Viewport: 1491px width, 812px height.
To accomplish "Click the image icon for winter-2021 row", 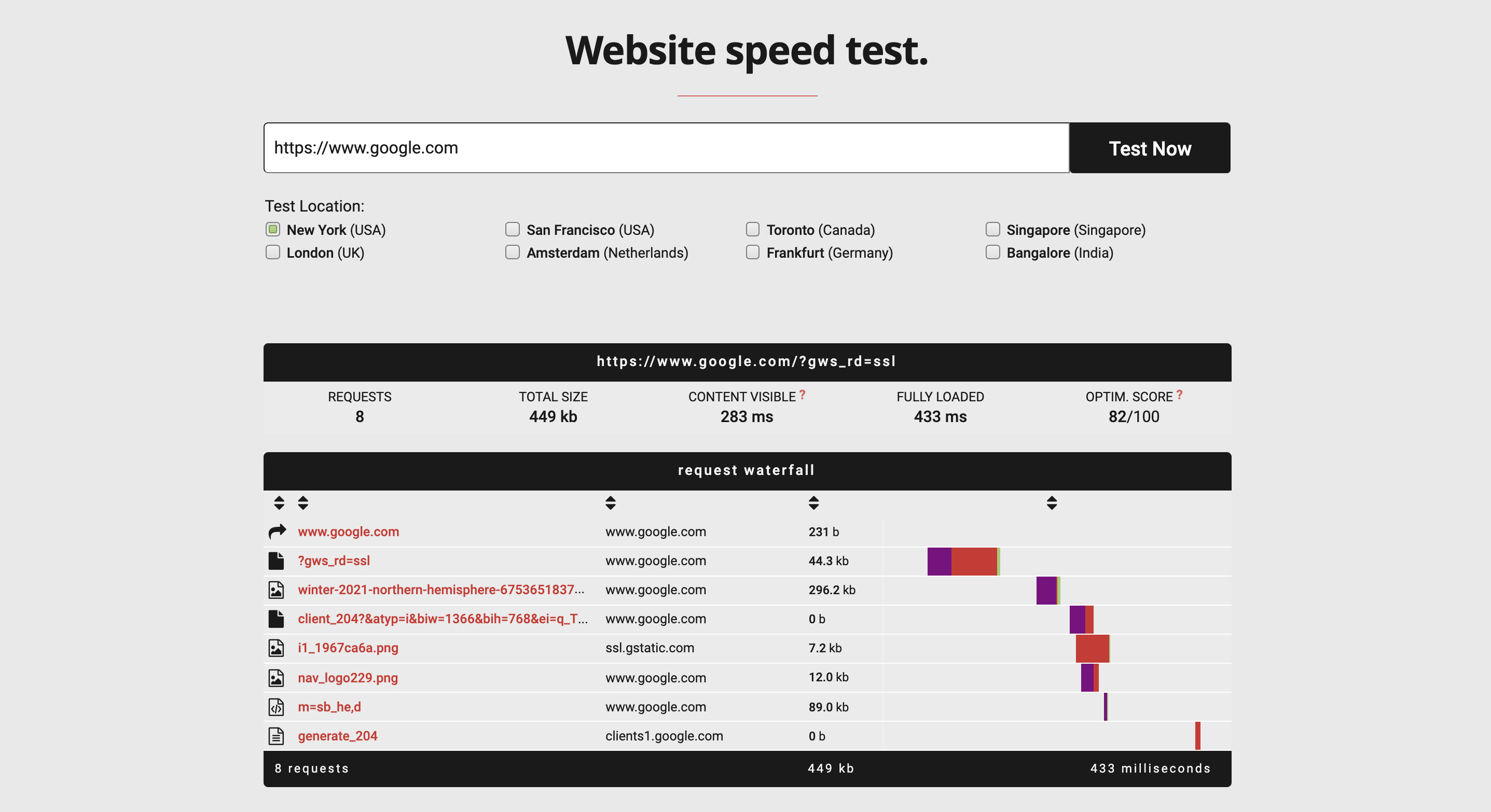I will tap(276, 590).
